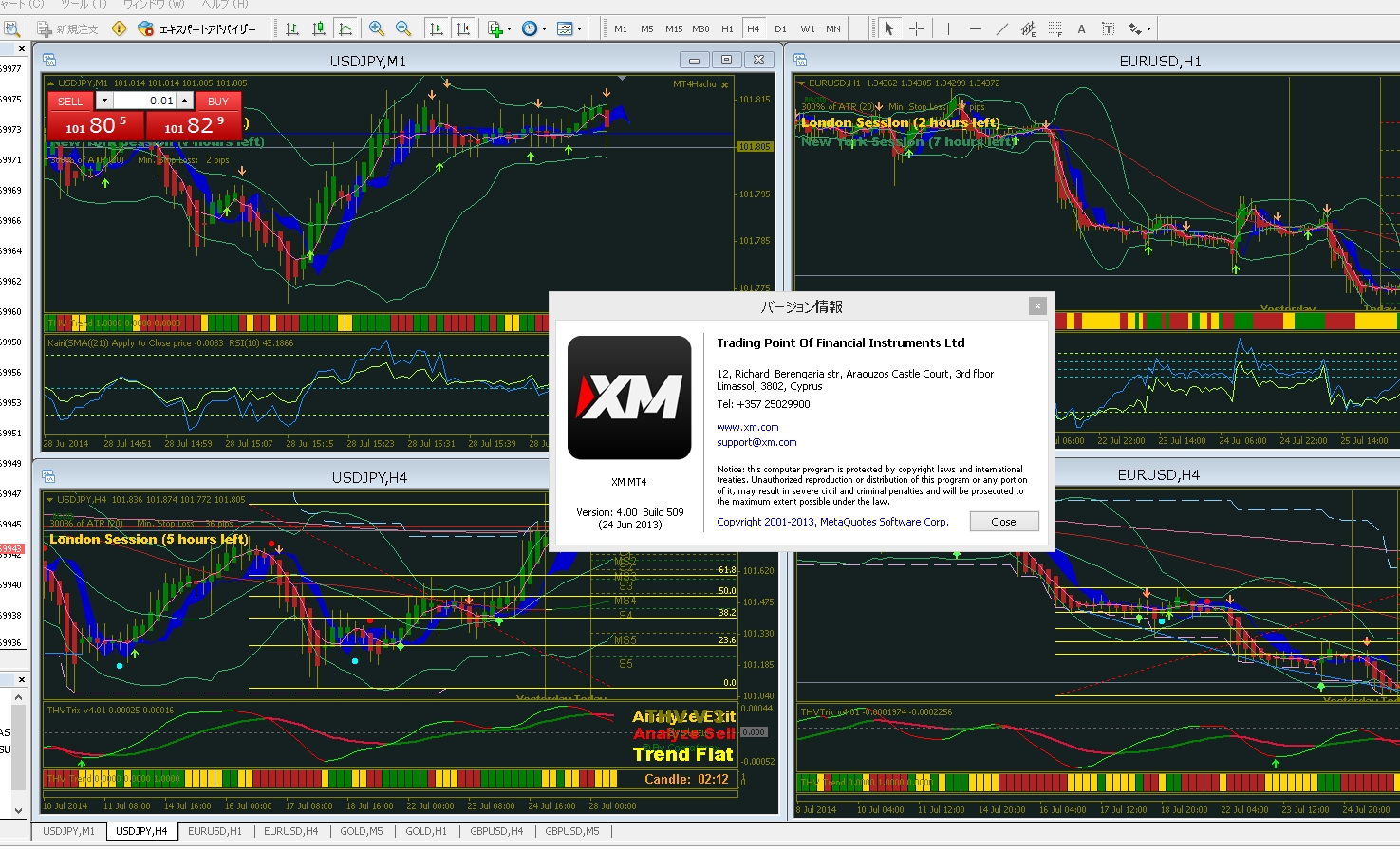Select the H4 timeframe button

pos(754,28)
